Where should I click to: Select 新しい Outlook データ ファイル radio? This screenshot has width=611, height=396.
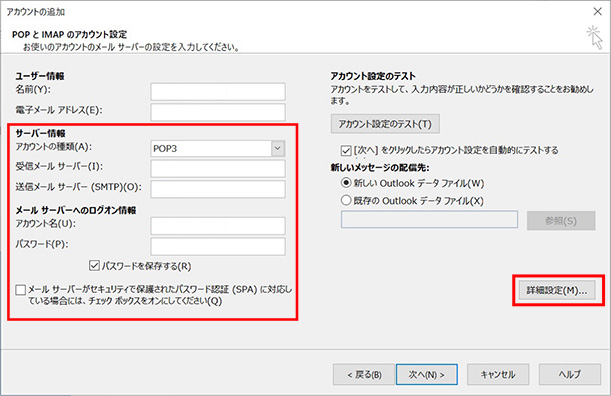[x=346, y=182]
